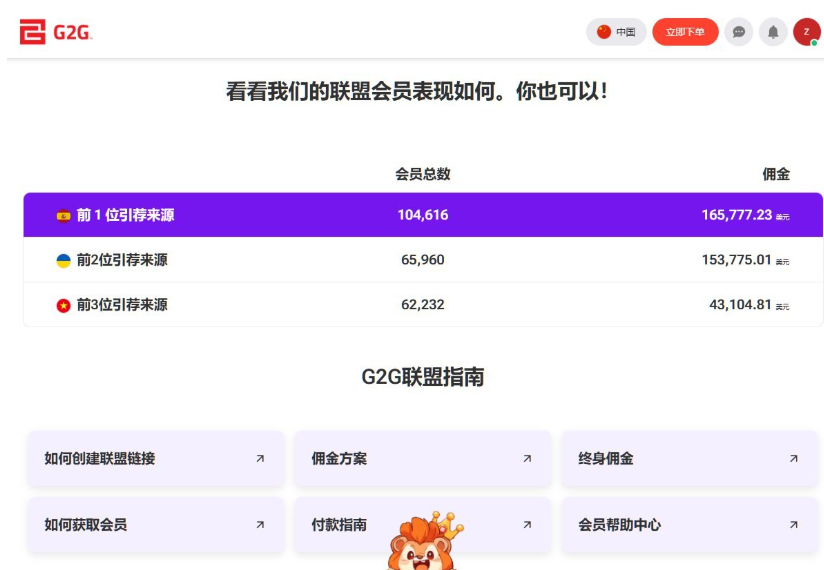Click the 104,616 member count
Image resolution: width=824 pixels, height=570 pixels.
click(x=423, y=215)
